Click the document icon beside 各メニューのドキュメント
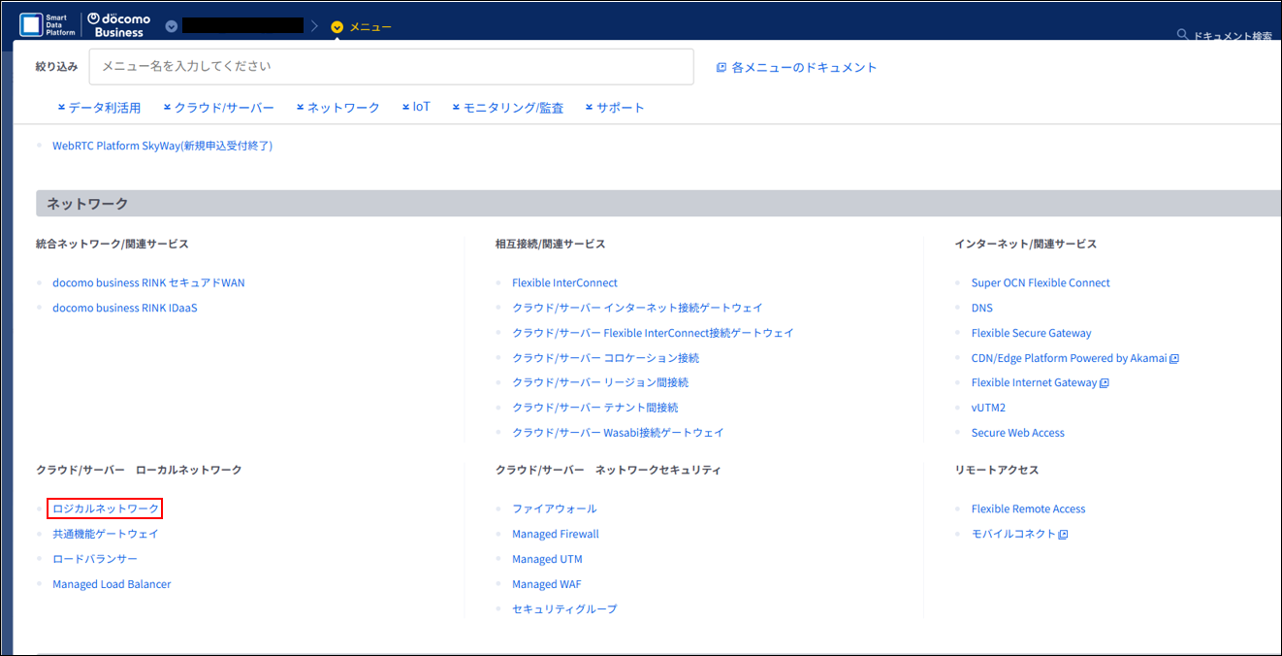 pyautogui.click(x=721, y=68)
